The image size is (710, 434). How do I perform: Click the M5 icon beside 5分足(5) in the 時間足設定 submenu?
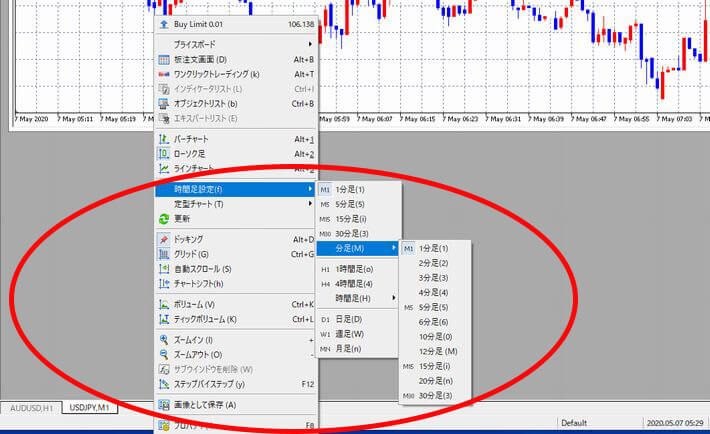coord(325,205)
